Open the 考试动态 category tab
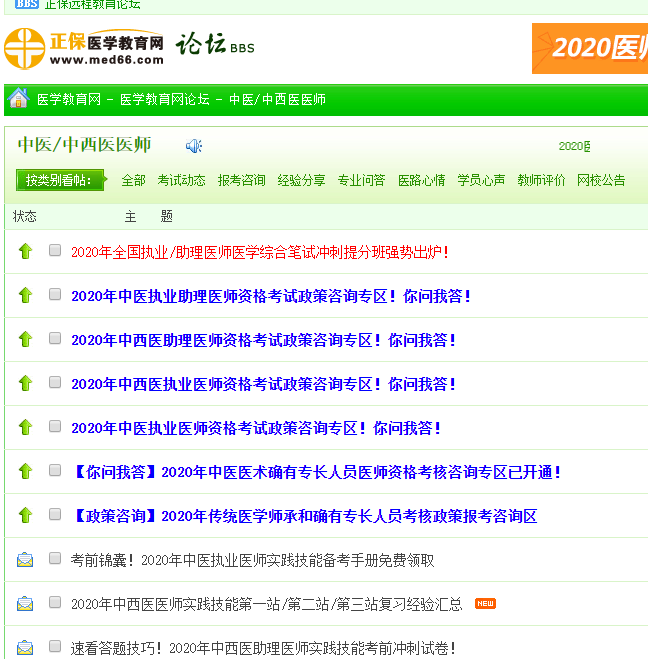This screenshot has width=648, height=659. pyautogui.click(x=181, y=180)
